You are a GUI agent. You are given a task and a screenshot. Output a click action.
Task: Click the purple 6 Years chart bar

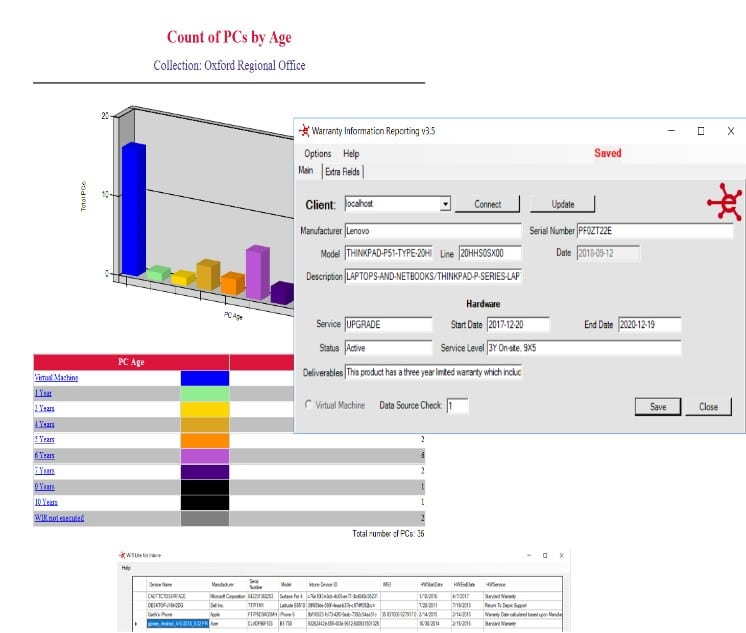tap(257, 272)
